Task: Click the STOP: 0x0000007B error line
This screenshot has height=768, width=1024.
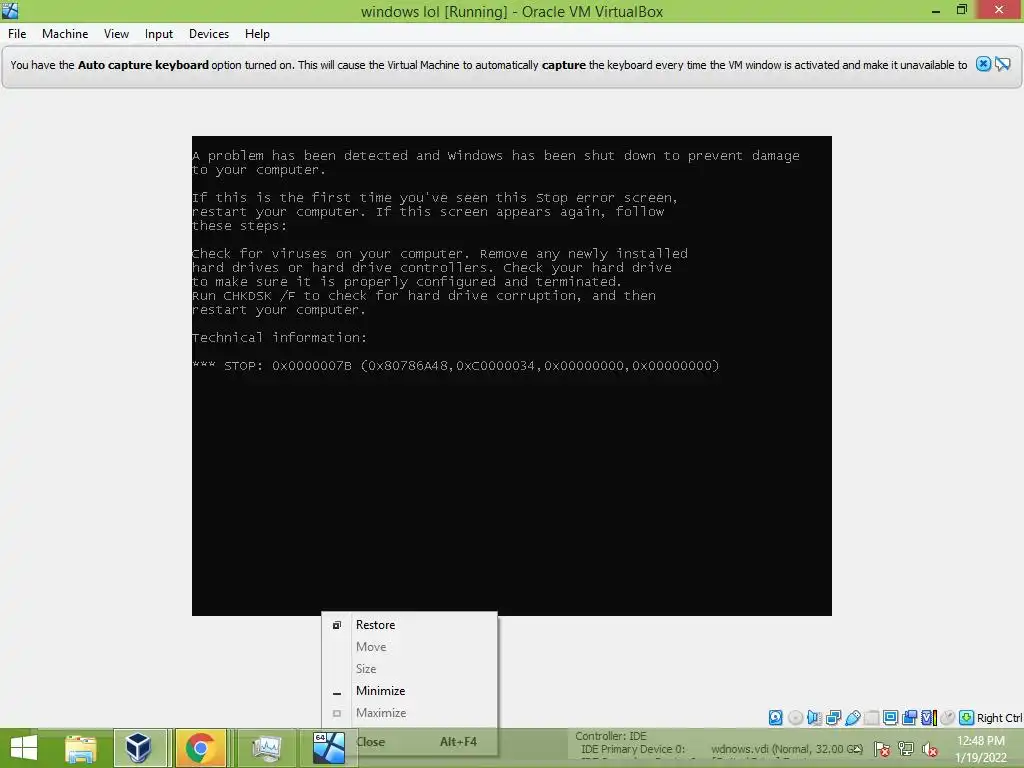Action: 456,366
